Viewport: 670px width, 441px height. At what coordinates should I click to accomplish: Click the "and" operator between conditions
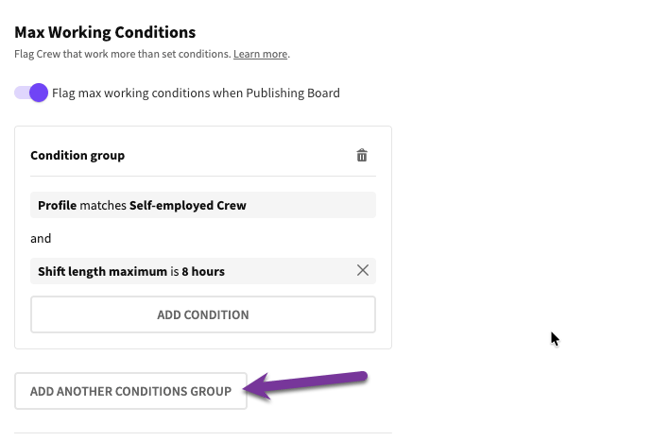[x=41, y=238]
